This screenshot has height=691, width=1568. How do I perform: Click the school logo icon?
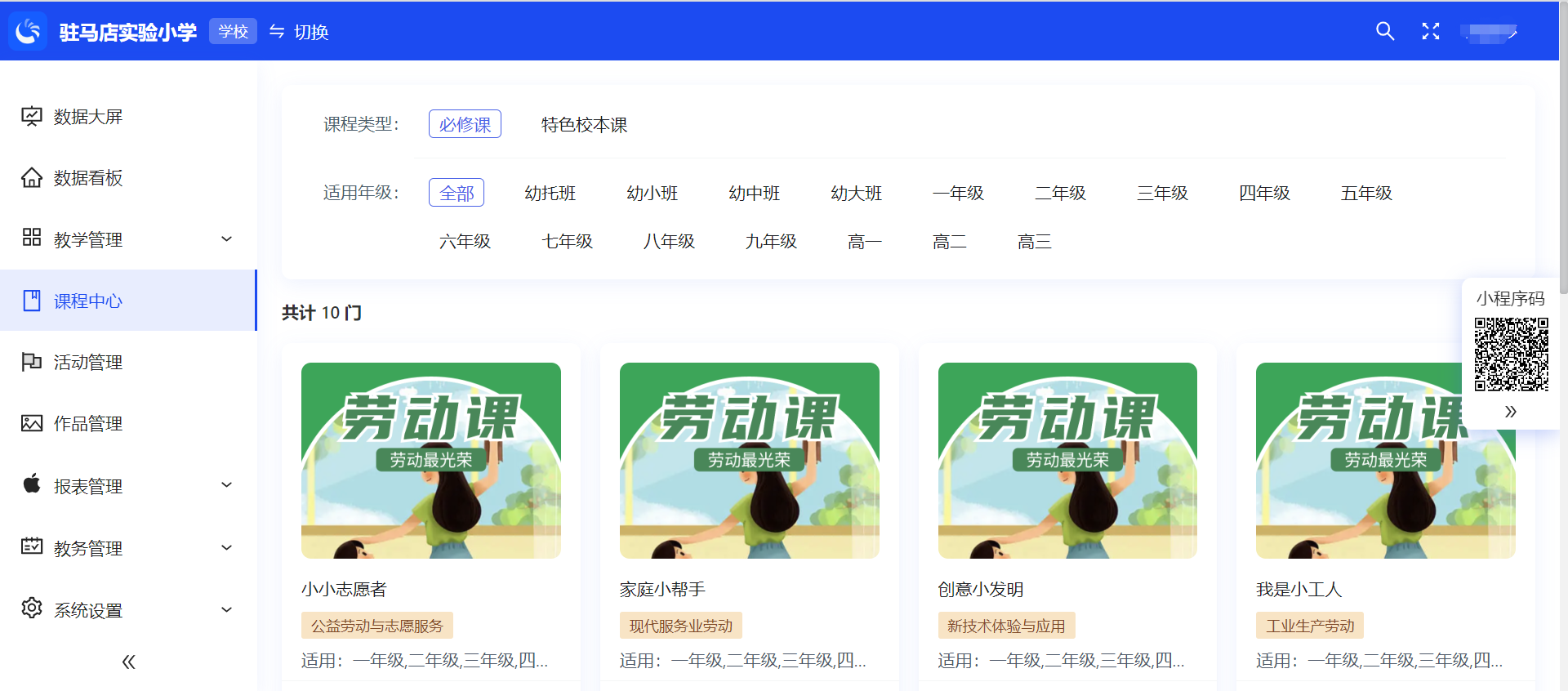[29, 32]
